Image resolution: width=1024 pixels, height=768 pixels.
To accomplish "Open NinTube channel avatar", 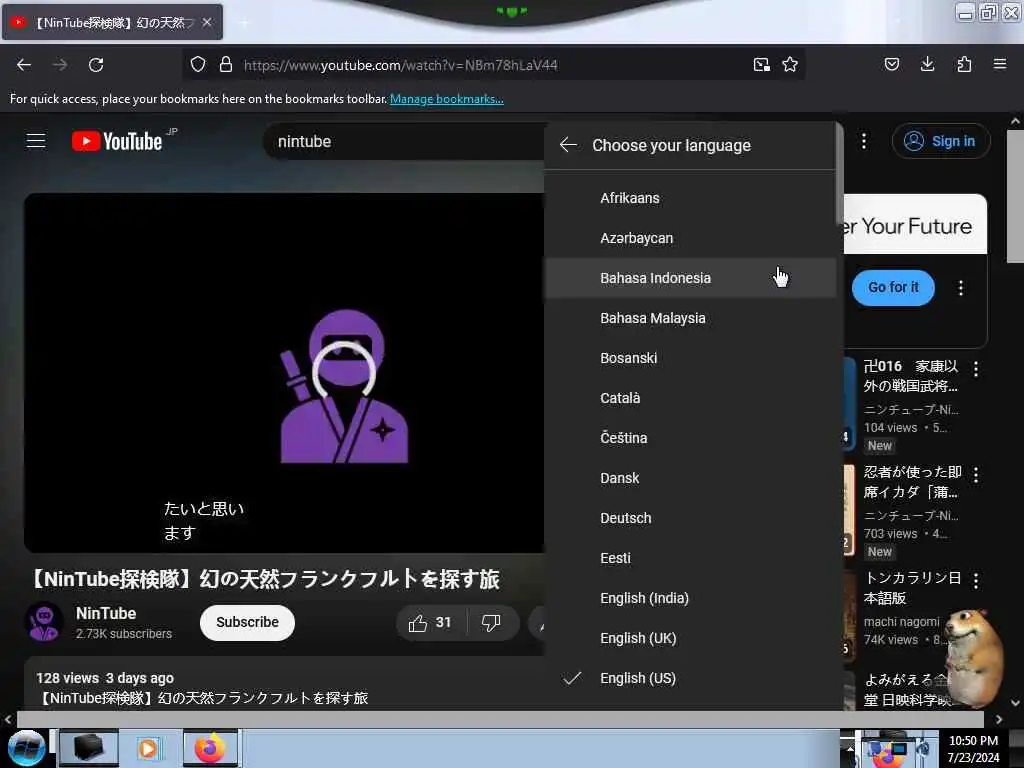I will [44, 622].
